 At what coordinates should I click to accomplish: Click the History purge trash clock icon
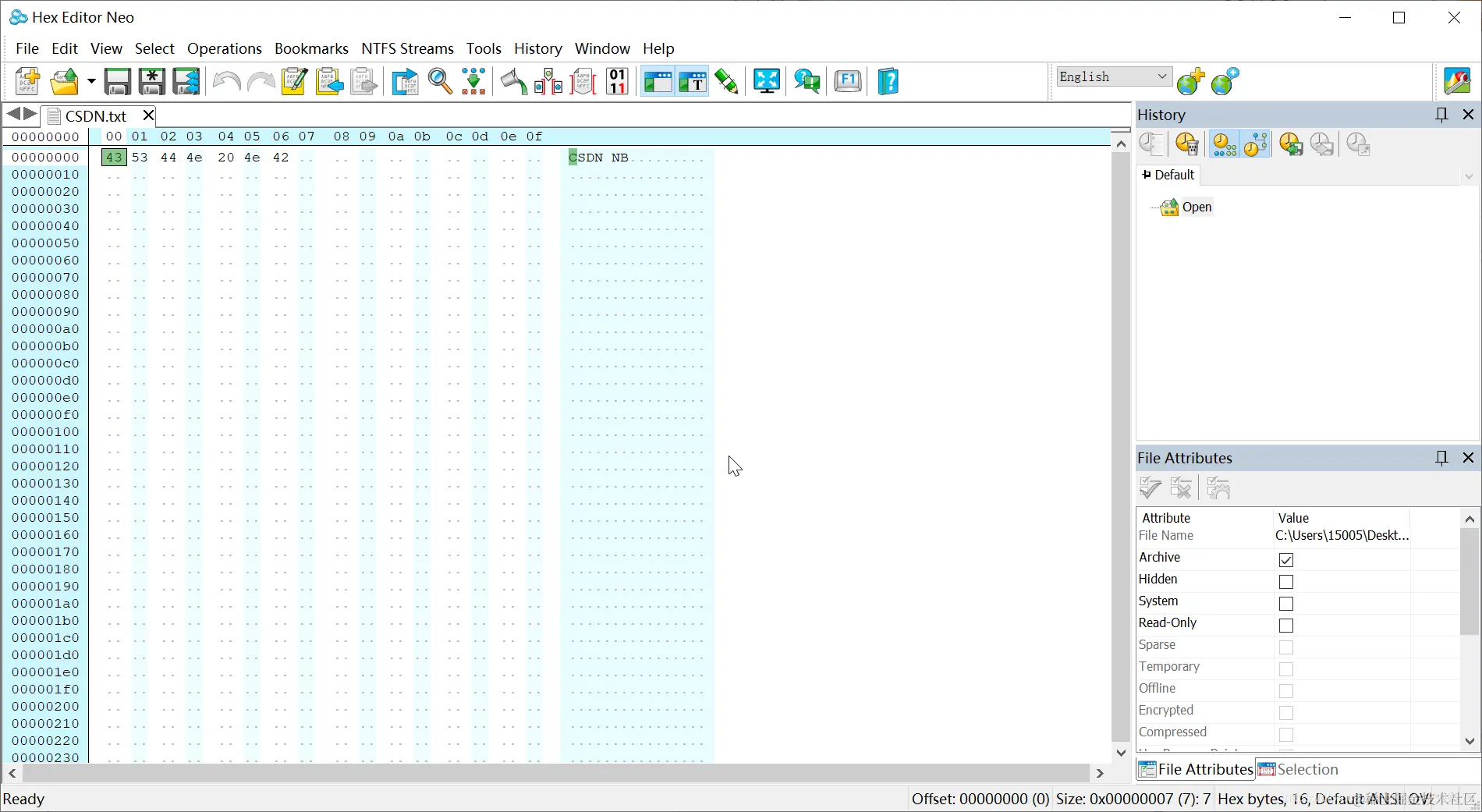click(1187, 144)
